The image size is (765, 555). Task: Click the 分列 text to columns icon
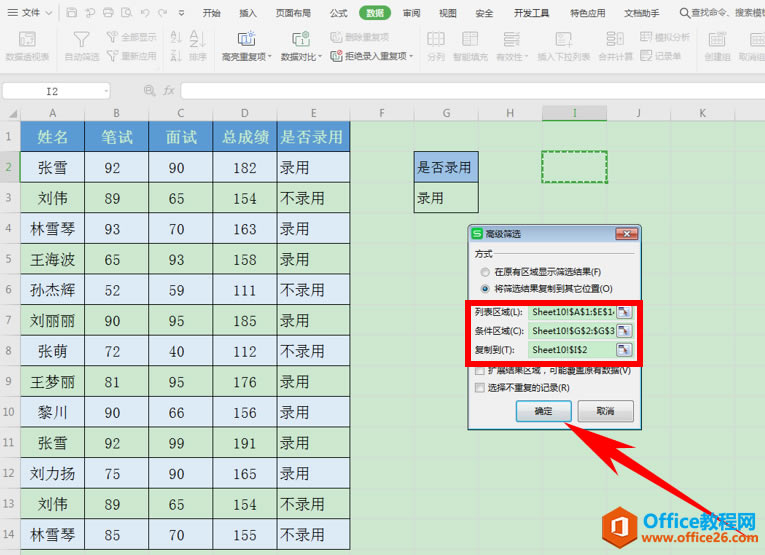tap(436, 39)
